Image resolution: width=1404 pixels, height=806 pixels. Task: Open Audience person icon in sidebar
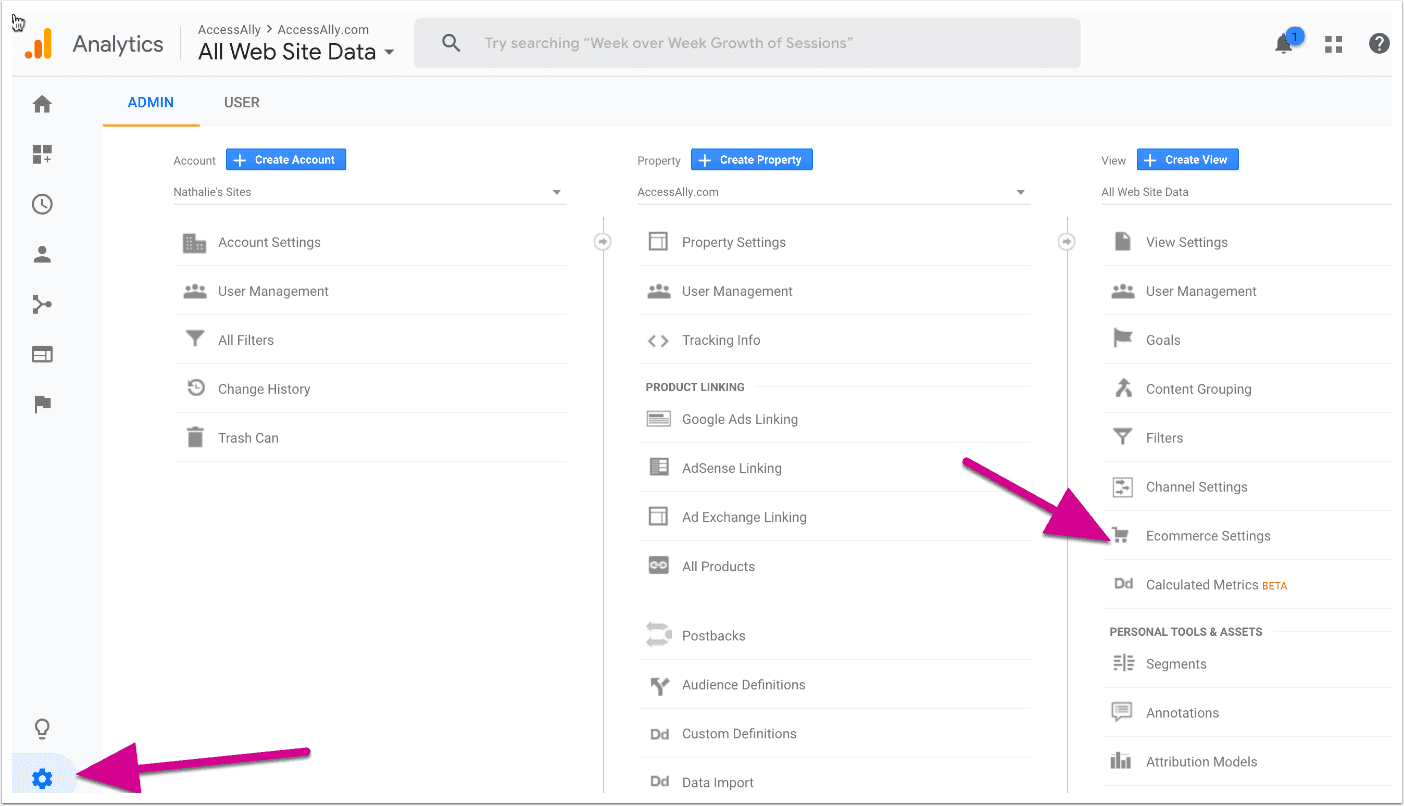click(x=42, y=254)
